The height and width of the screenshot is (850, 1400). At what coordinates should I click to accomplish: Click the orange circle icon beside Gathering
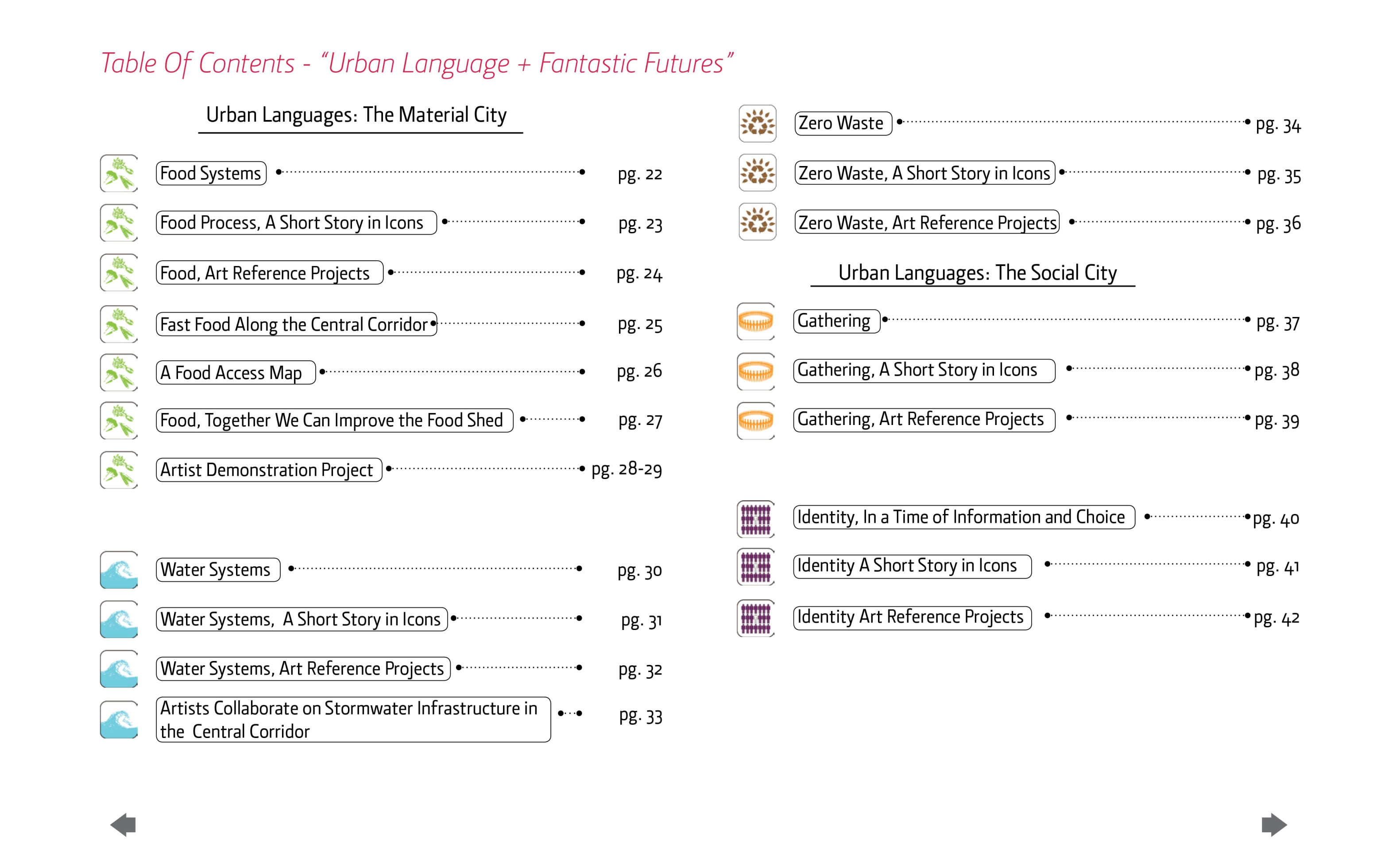tap(756, 321)
